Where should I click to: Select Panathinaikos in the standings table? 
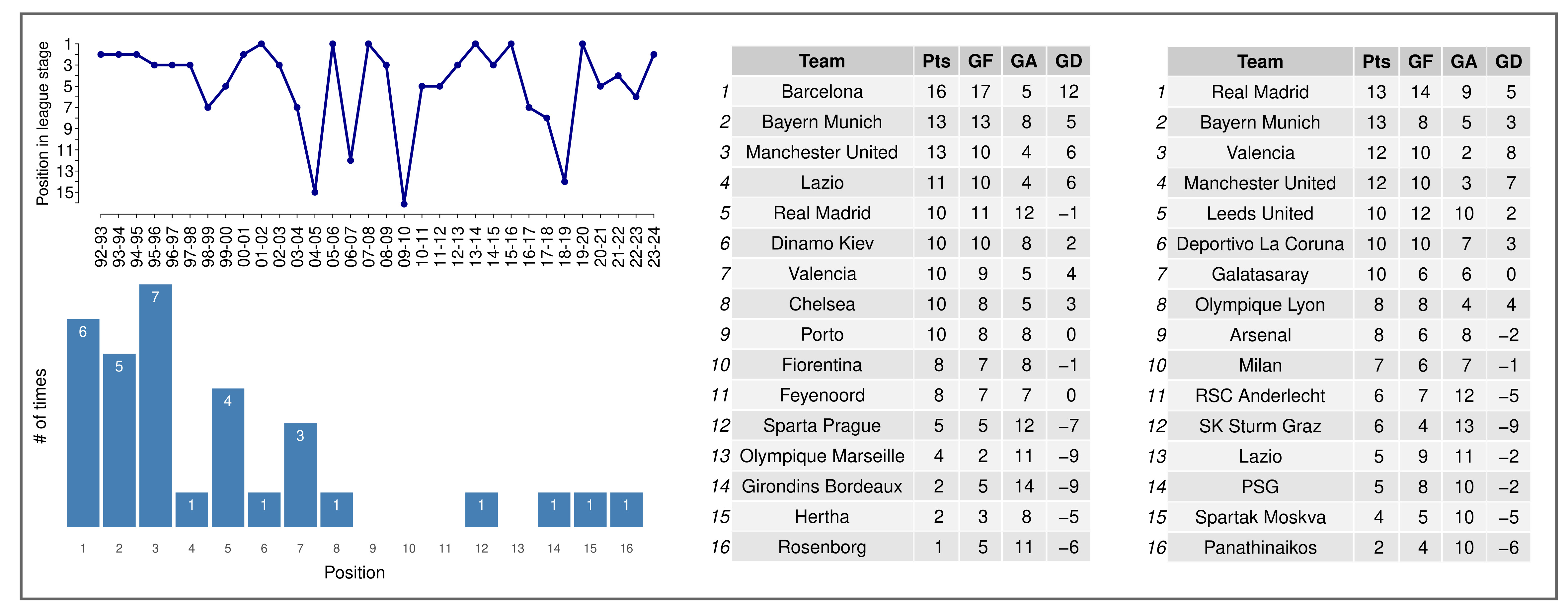click(x=1259, y=548)
